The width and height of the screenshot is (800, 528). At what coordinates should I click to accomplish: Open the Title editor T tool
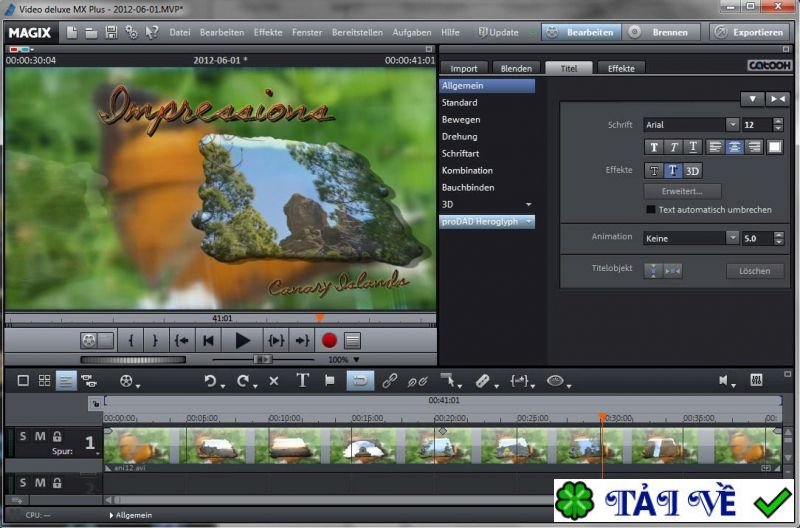pos(302,380)
